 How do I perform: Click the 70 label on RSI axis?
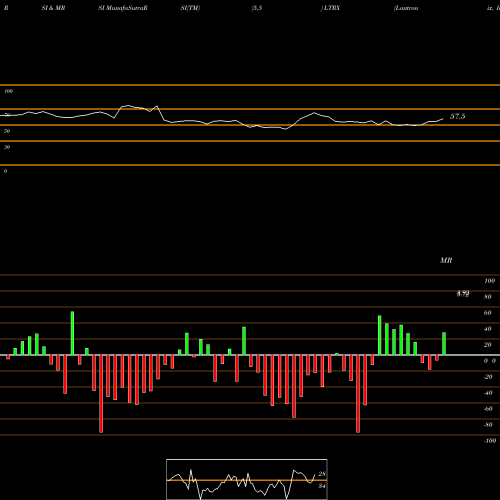[7, 115]
